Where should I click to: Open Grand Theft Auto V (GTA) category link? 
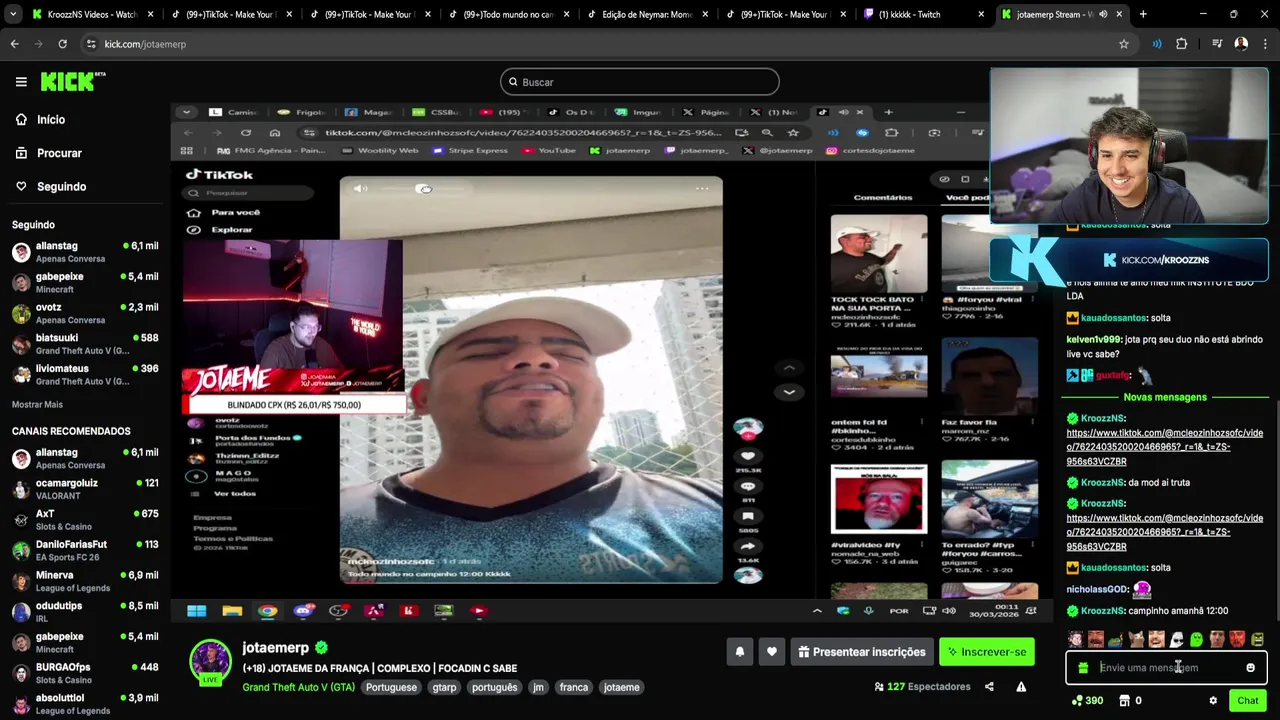(x=298, y=687)
